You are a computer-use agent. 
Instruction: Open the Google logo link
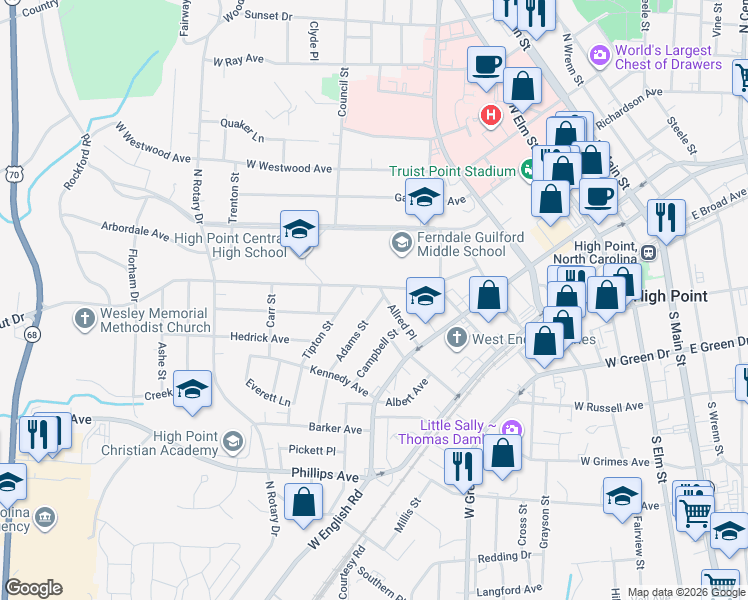[x=33, y=588]
